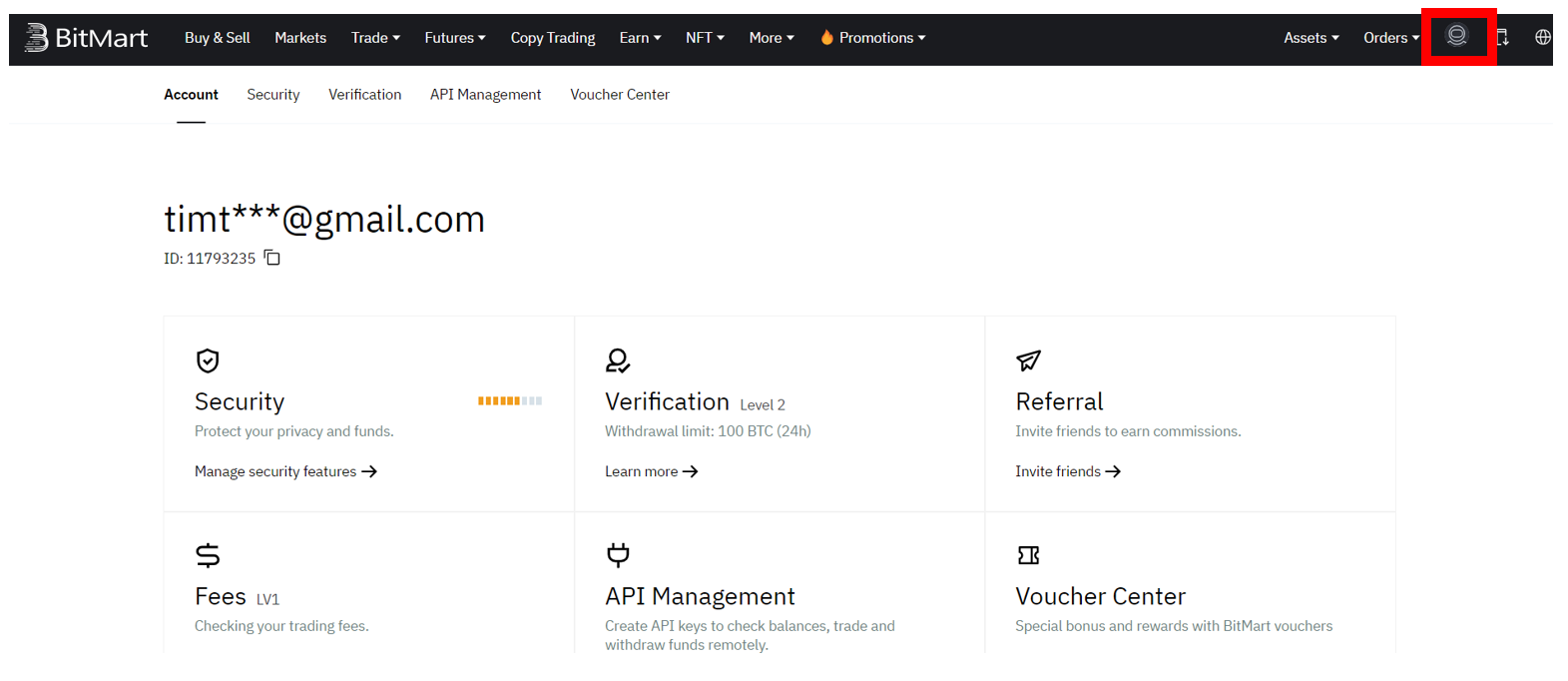The height and width of the screenshot is (681, 1568).
Task: Click the BitMart logo
Action: tap(86, 38)
